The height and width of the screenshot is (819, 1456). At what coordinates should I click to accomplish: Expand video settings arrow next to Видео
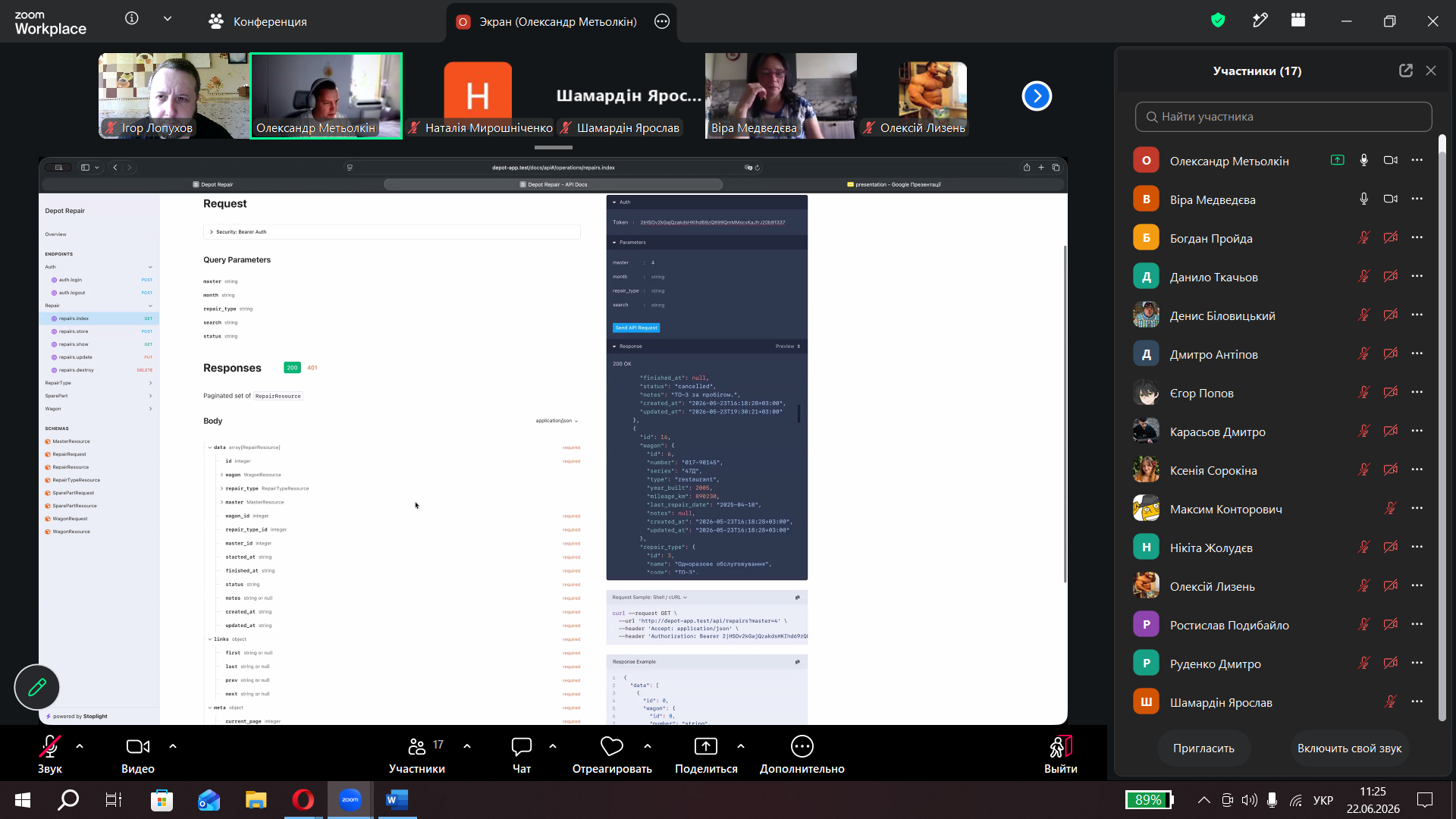coord(173,746)
